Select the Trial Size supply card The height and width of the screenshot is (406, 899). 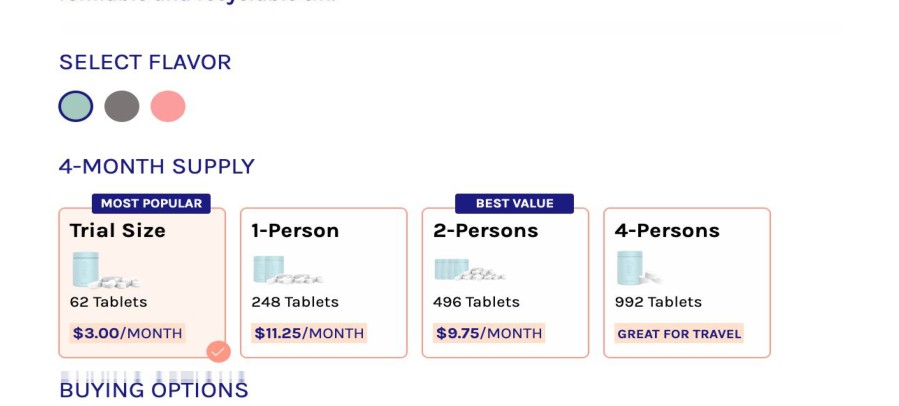[x=142, y=283]
